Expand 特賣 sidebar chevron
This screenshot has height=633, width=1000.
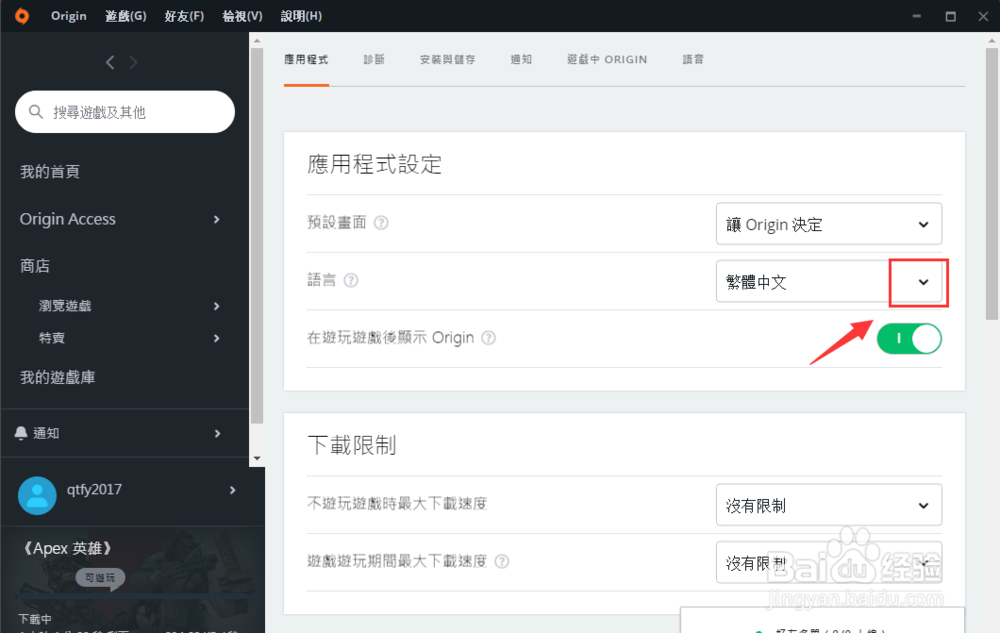point(217,338)
